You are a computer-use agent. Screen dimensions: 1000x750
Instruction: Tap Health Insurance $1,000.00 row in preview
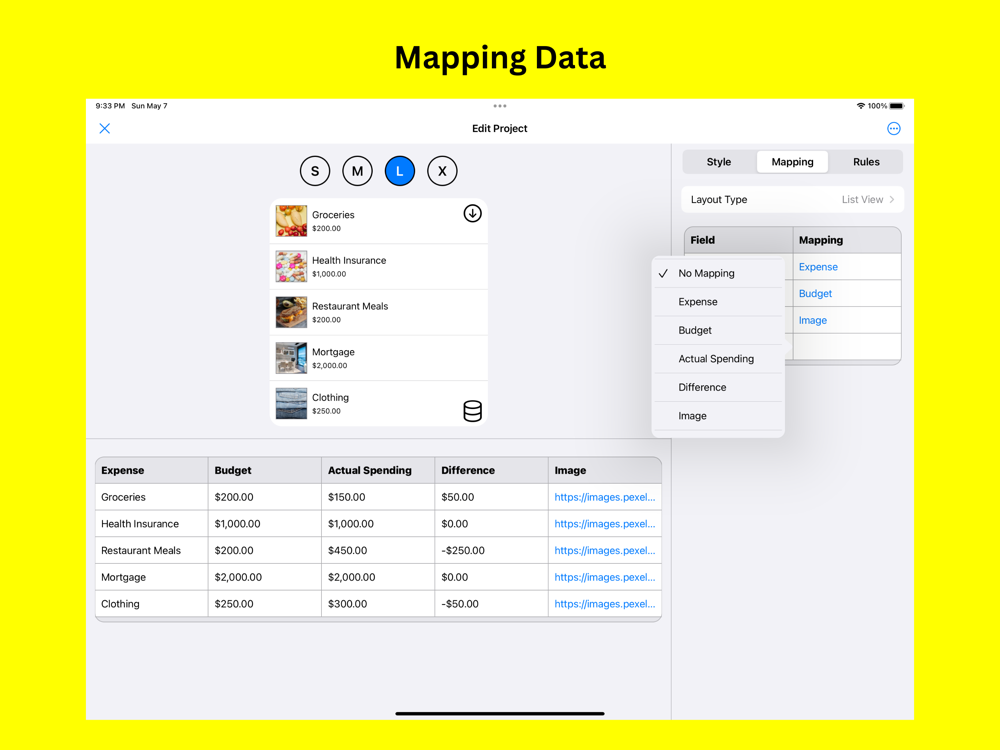pos(379,267)
